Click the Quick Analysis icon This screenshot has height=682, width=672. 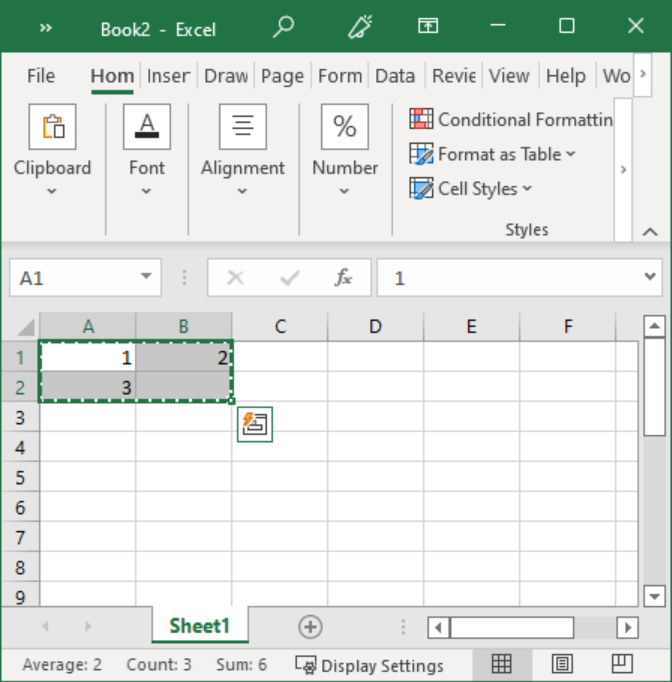click(x=254, y=424)
